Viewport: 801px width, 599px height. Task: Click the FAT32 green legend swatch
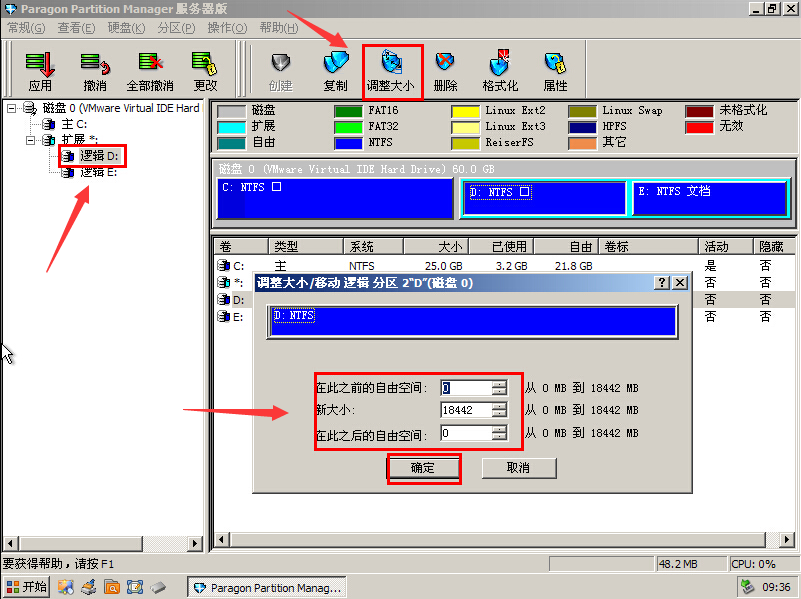click(x=348, y=127)
